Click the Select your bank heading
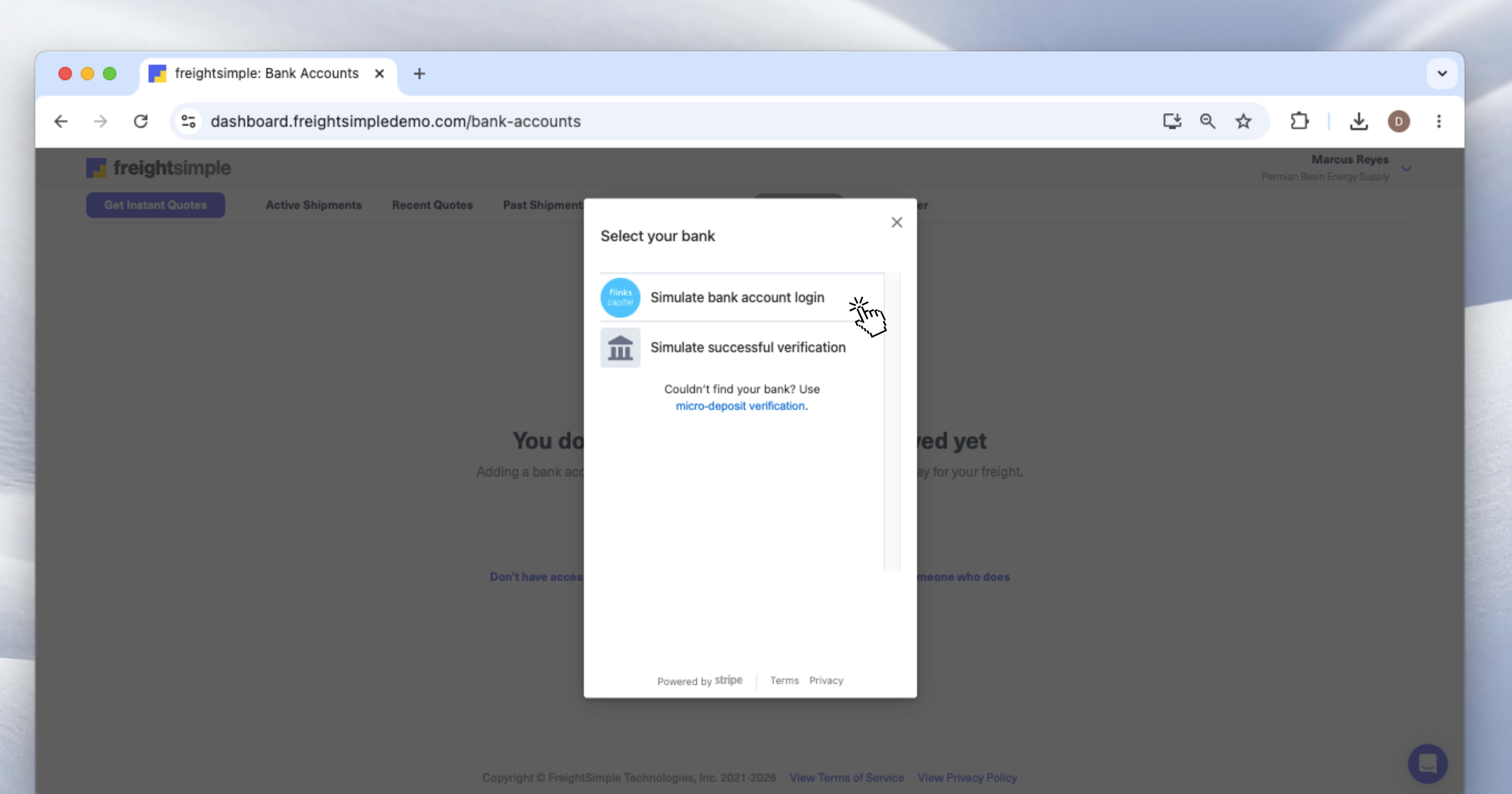The width and height of the screenshot is (1512, 794). click(x=658, y=236)
